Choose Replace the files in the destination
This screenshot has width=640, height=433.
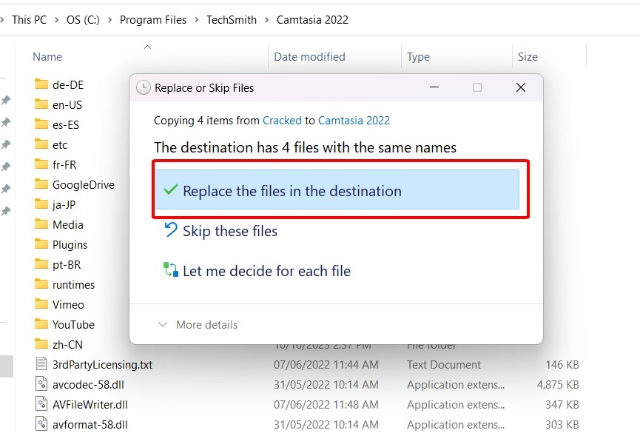coord(337,190)
